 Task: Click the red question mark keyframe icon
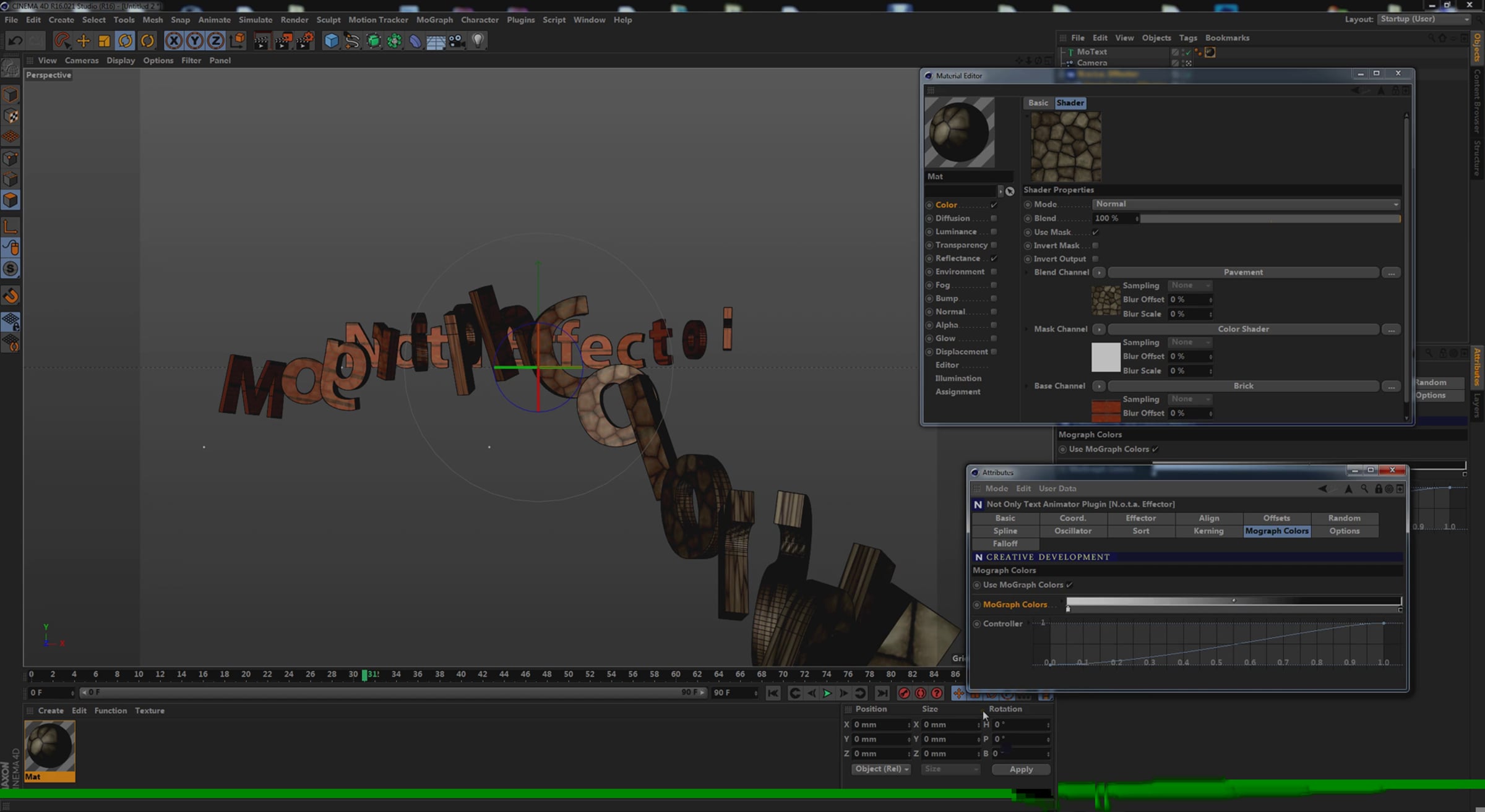[937, 693]
